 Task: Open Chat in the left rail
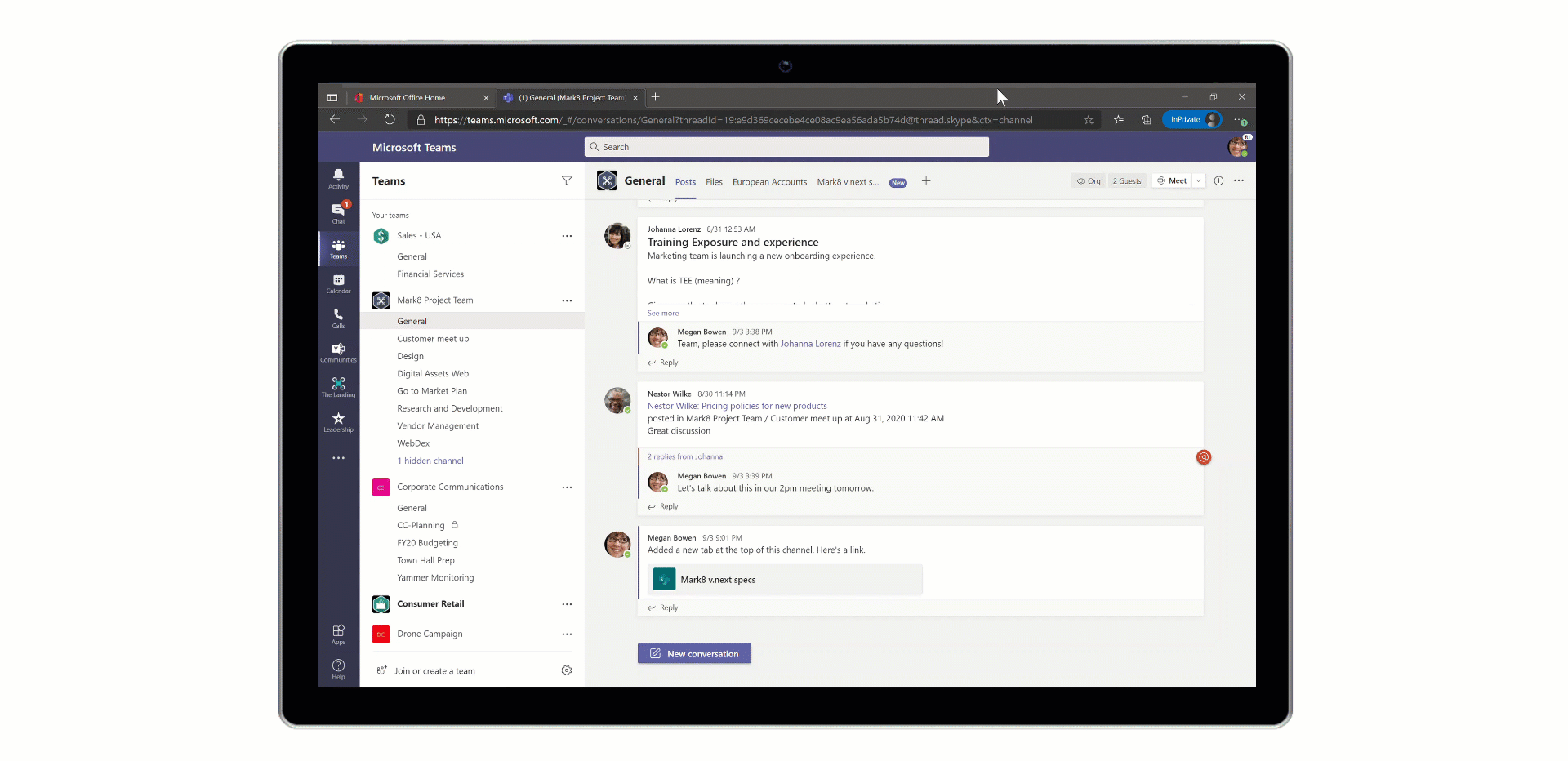coord(338,213)
